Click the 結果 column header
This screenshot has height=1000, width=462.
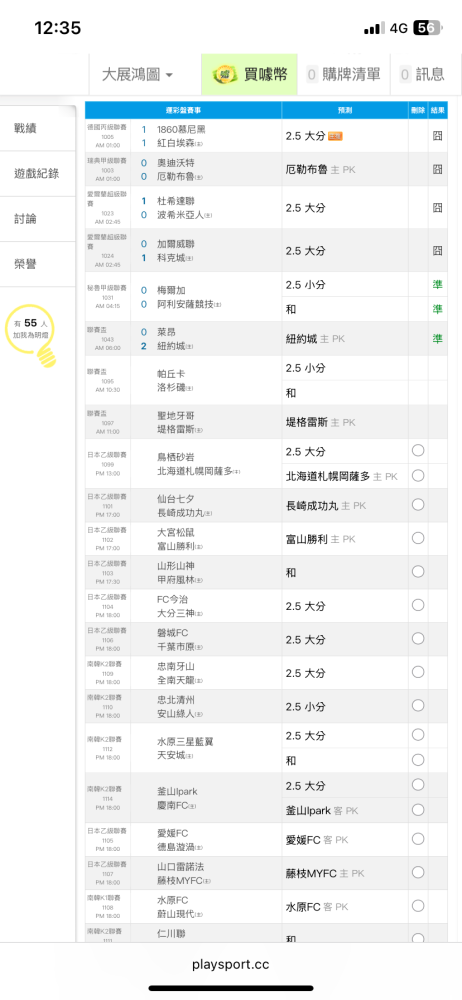click(438, 110)
